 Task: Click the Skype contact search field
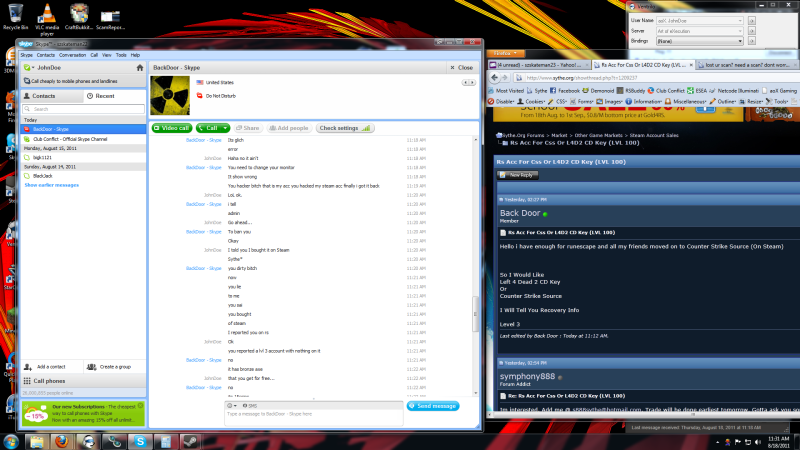(x=84, y=109)
